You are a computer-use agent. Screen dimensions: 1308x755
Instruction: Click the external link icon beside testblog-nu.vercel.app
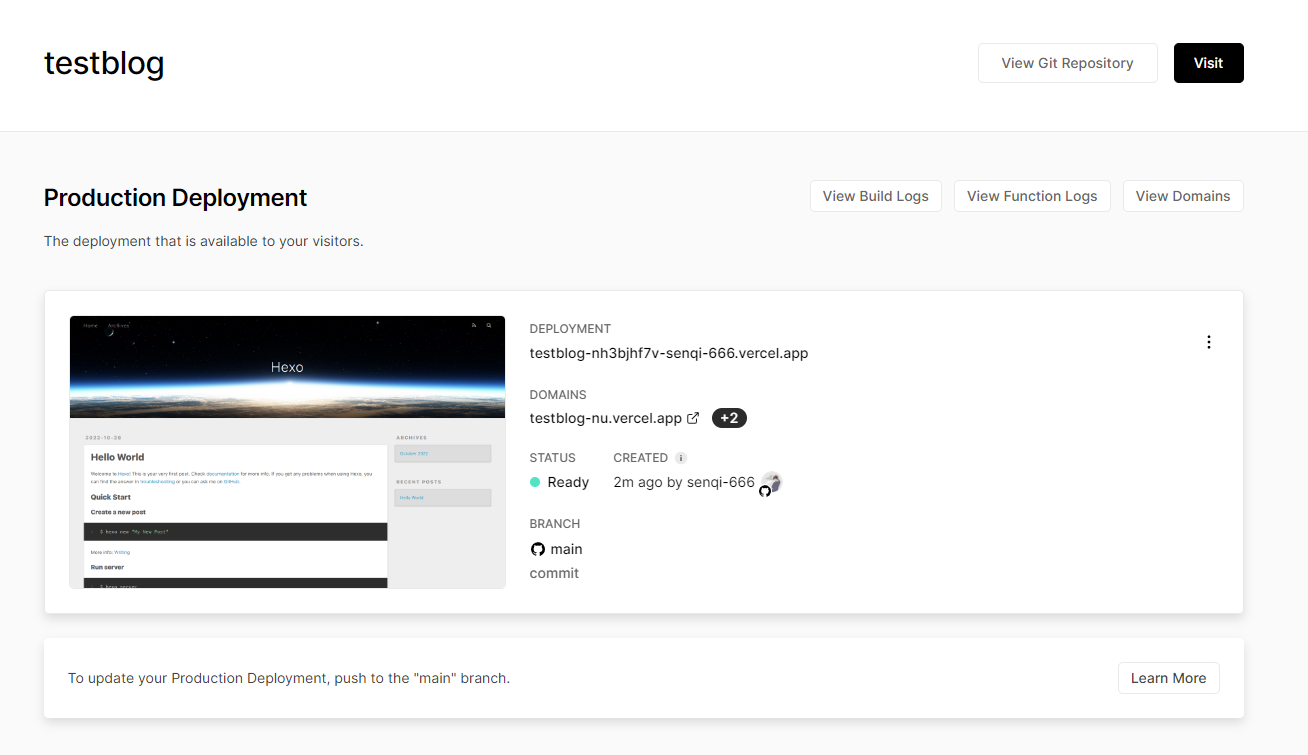693,418
